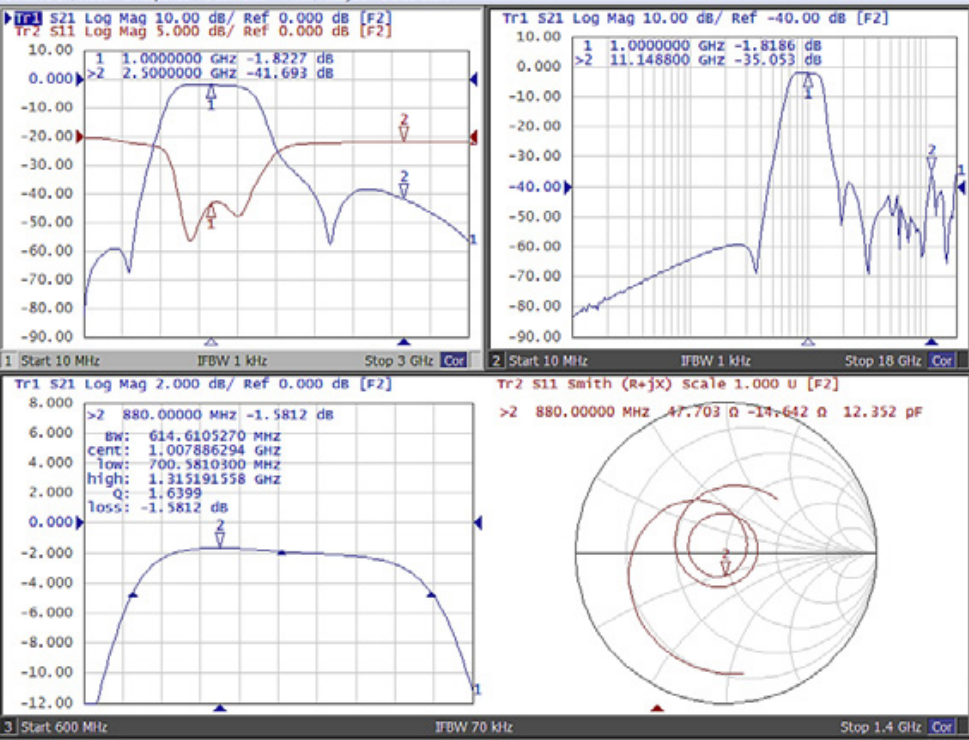Click the BW 614.6105270 MHz readout
Viewport: 969px width, 740px height.
192,436
